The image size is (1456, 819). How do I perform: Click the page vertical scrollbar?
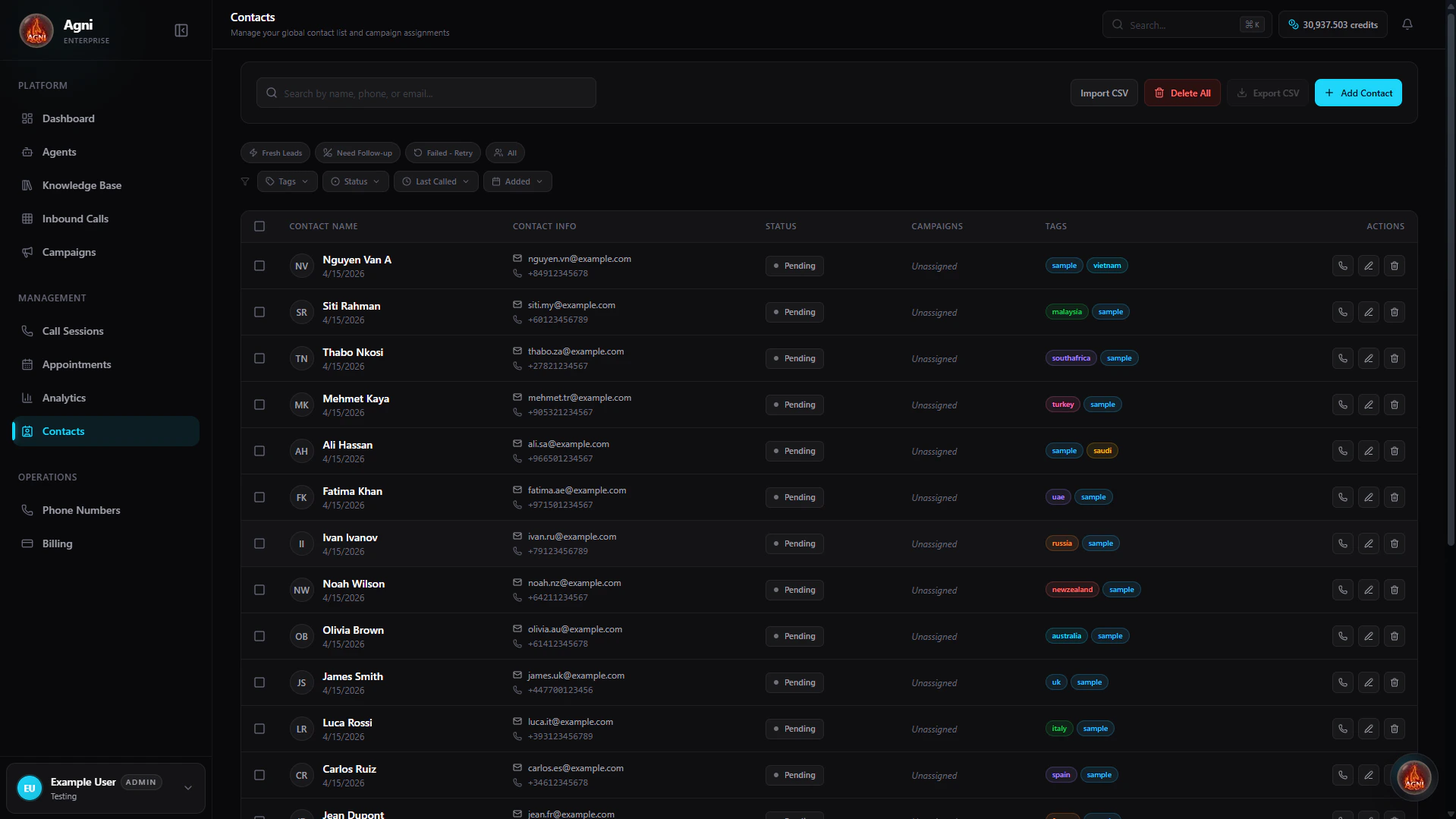[1451, 281]
